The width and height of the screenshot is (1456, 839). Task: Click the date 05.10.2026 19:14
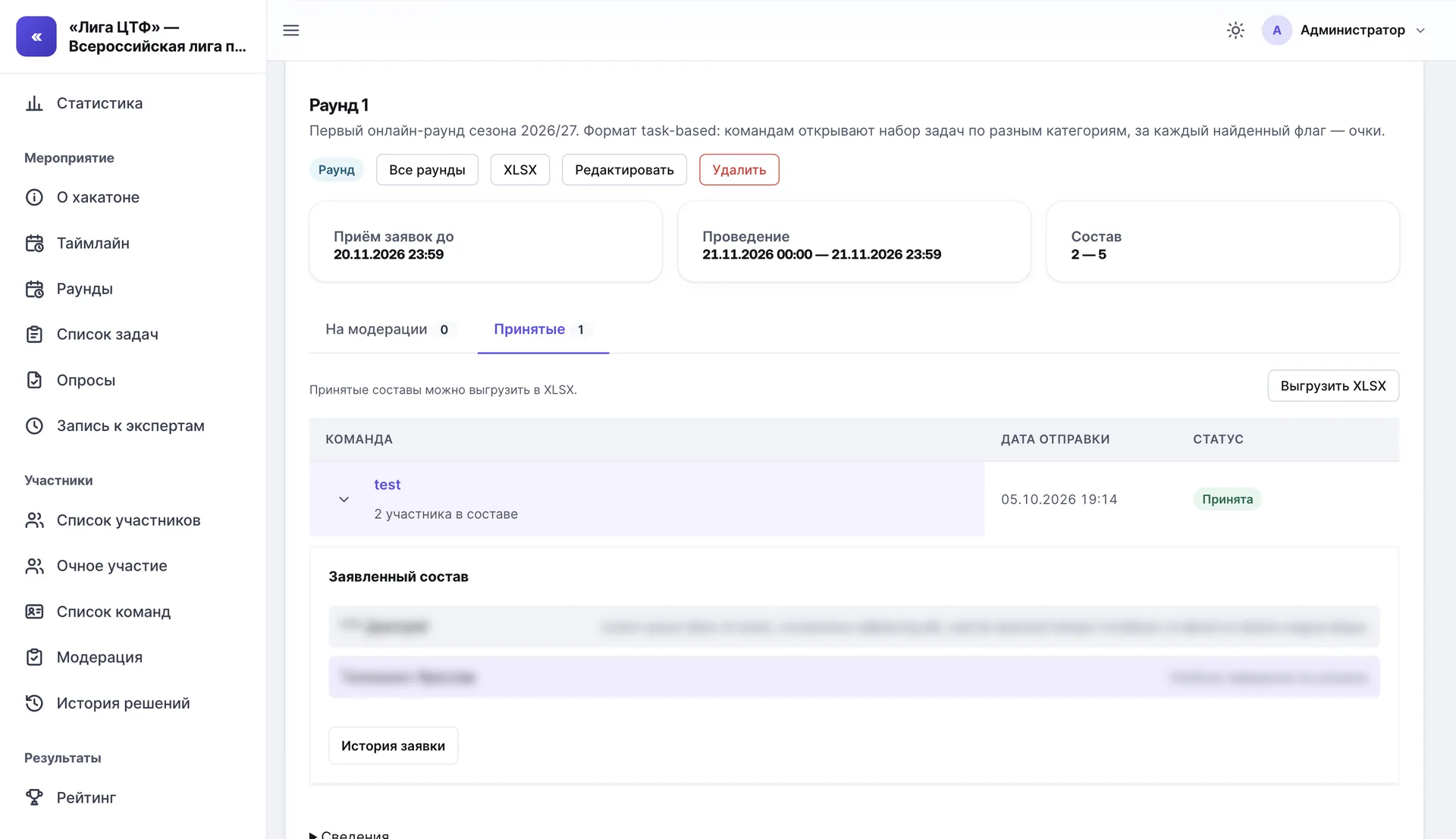coord(1059,499)
